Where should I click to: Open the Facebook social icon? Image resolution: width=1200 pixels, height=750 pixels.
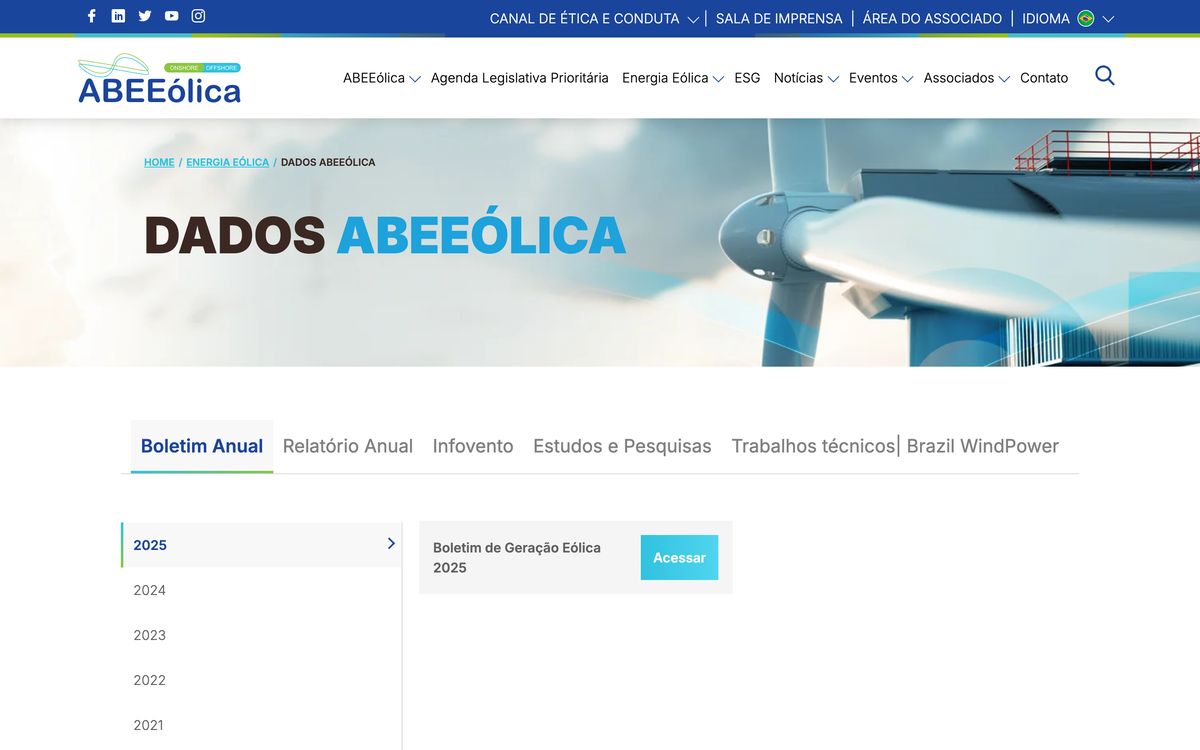pyautogui.click(x=92, y=16)
